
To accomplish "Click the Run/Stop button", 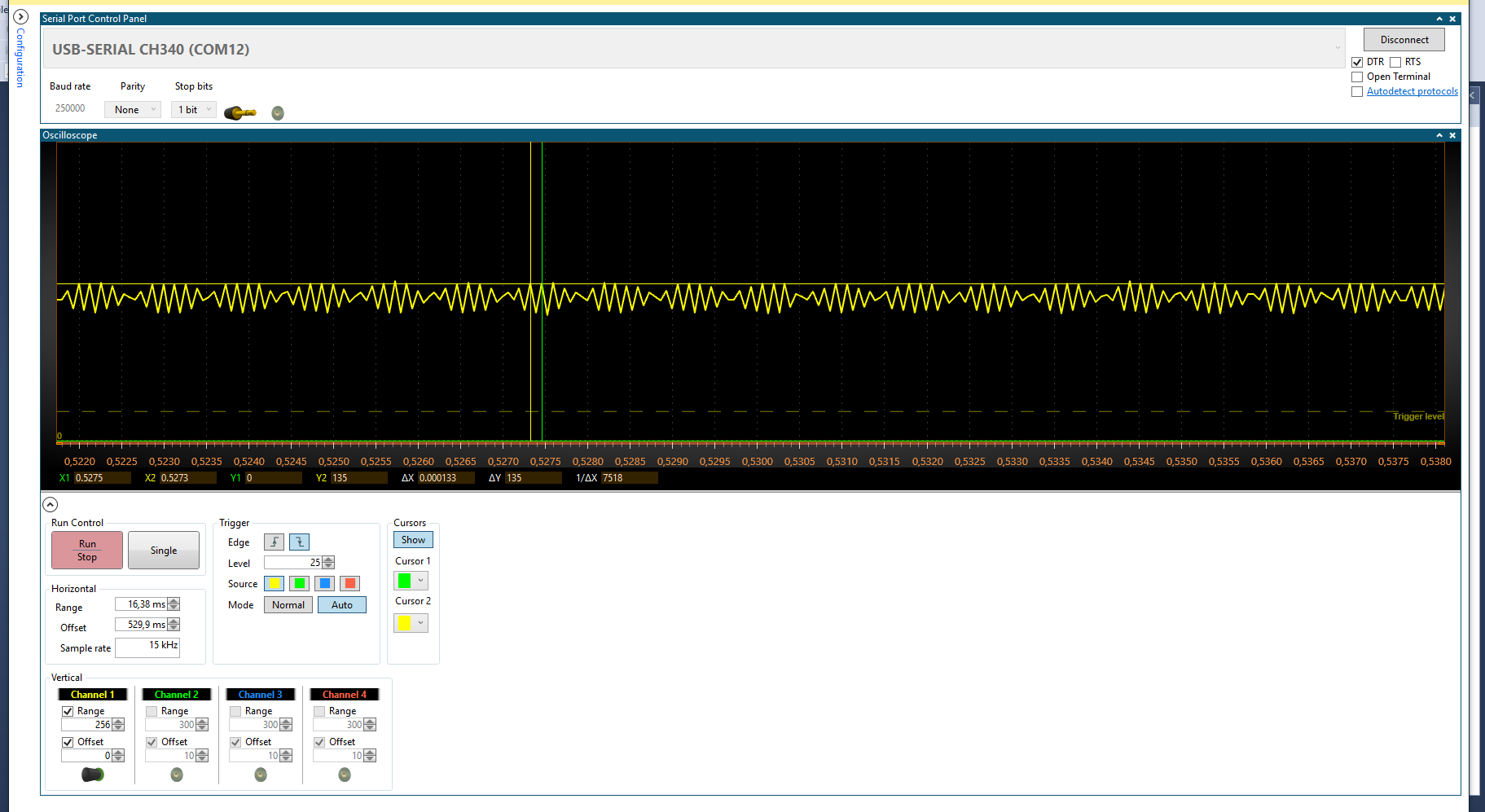I will pos(87,551).
